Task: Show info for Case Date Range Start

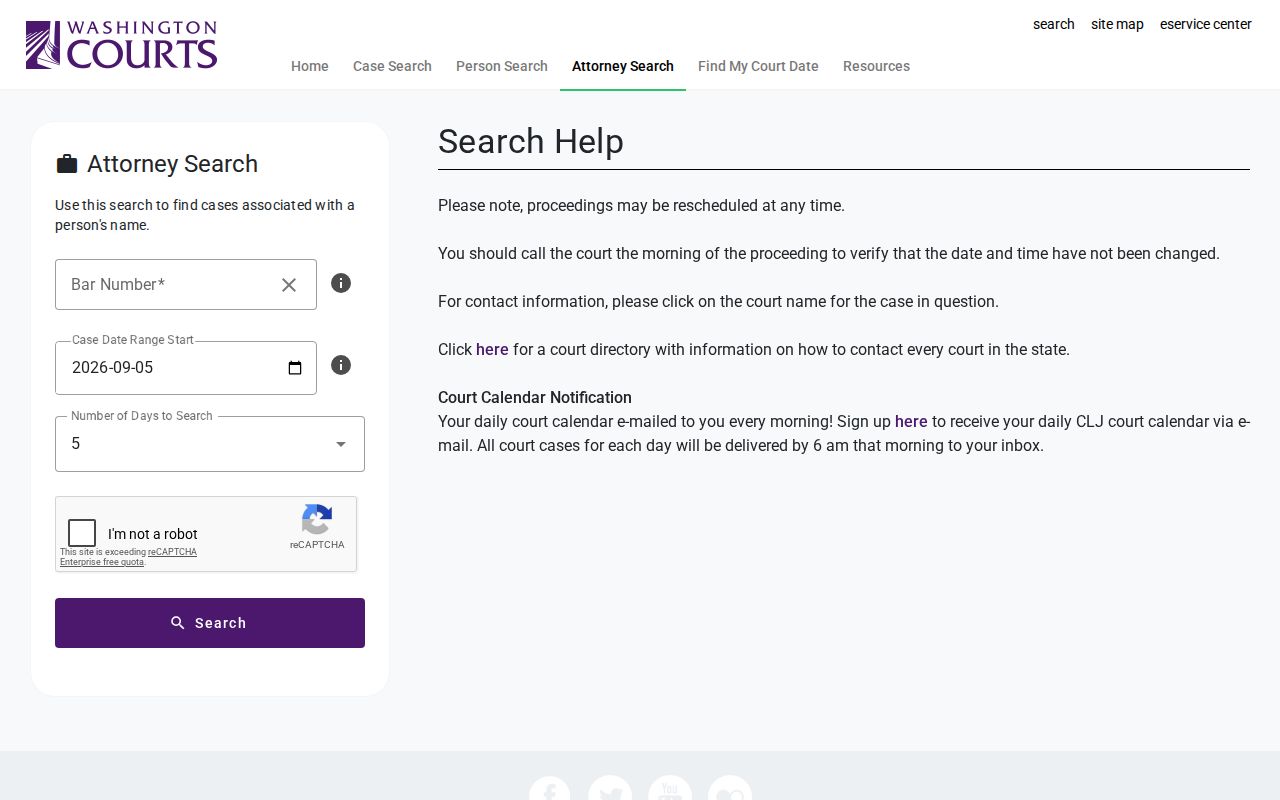Action: 341,365
